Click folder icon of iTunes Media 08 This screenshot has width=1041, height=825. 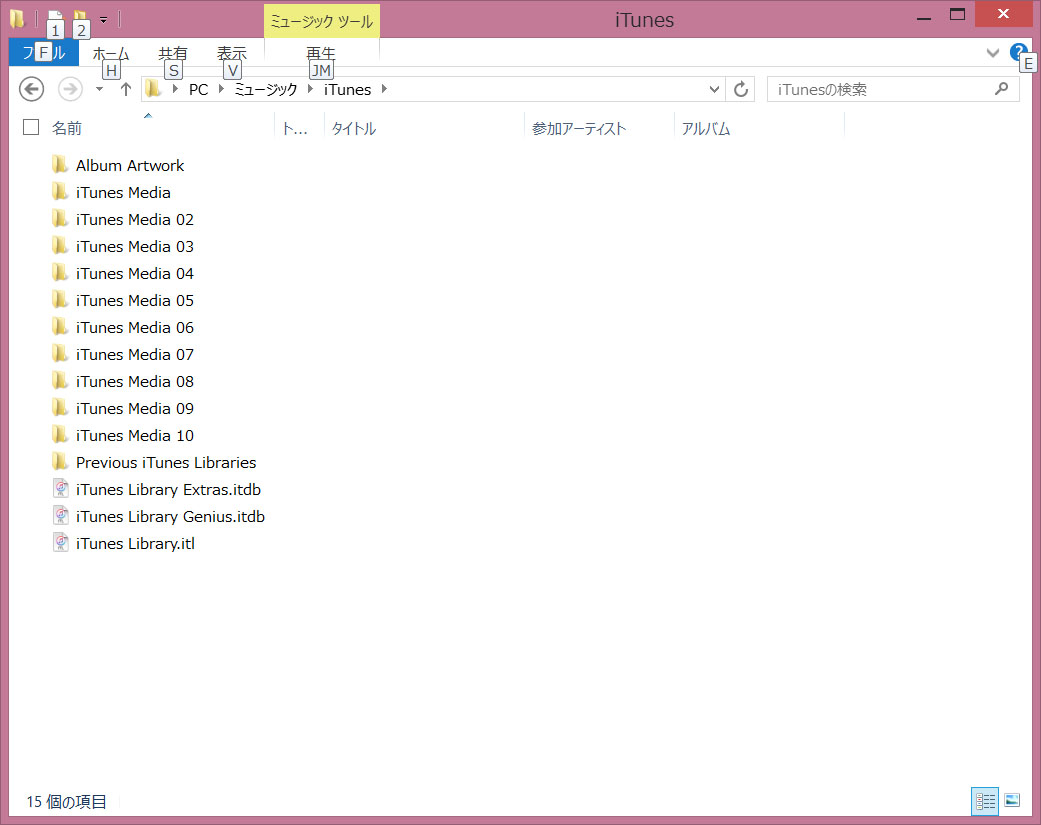[x=60, y=381]
